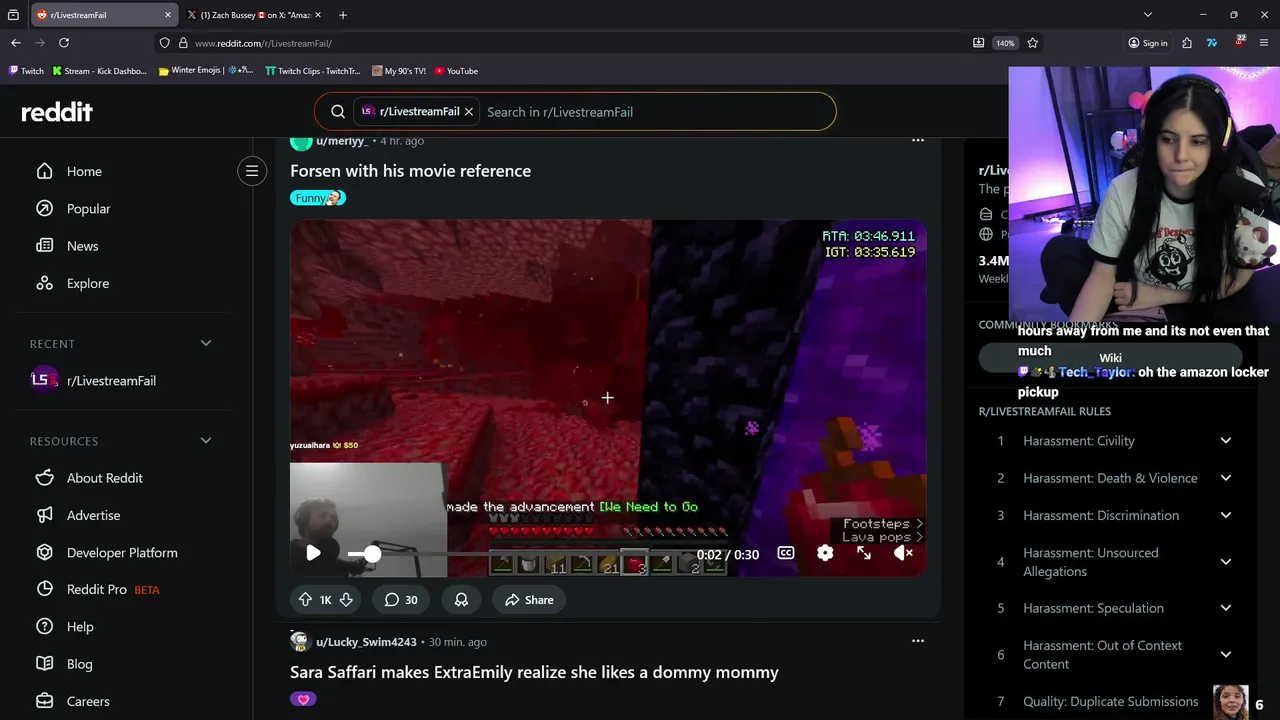Open the Firefox application menu
The width and height of the screenshot is (1280, 720).
[x=1264, y=43]
